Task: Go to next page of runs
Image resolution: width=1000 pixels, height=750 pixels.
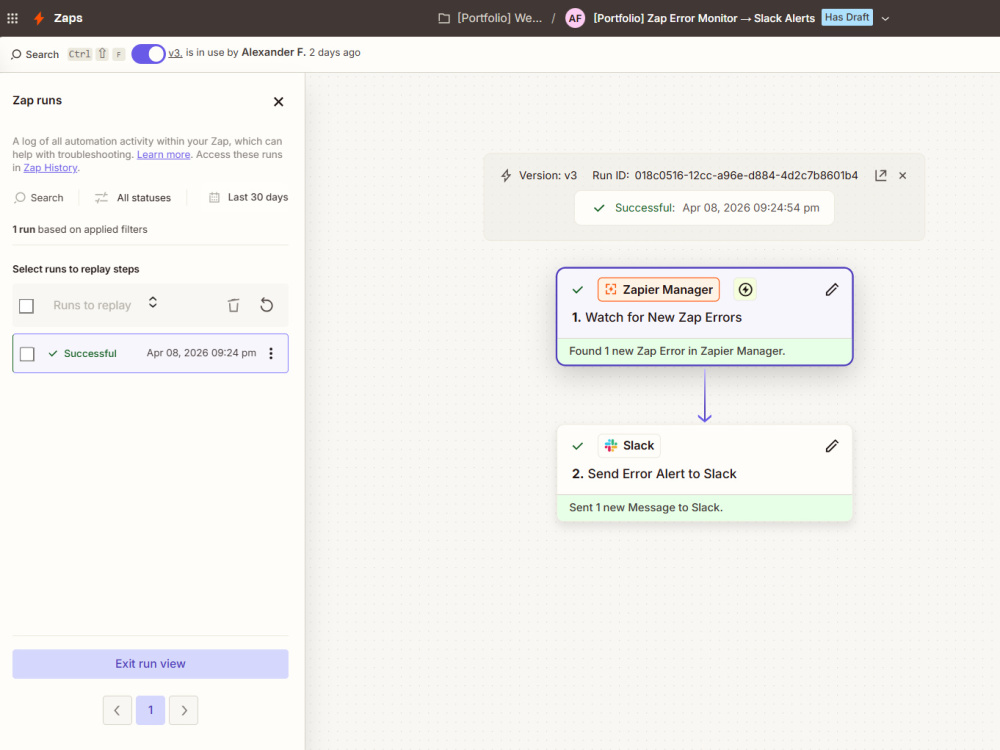Action: pyautogui.click(x=184, y=710)
